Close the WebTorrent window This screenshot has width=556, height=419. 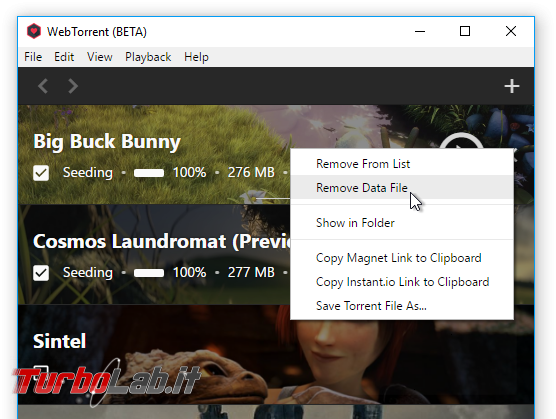(x=511, y=32)
